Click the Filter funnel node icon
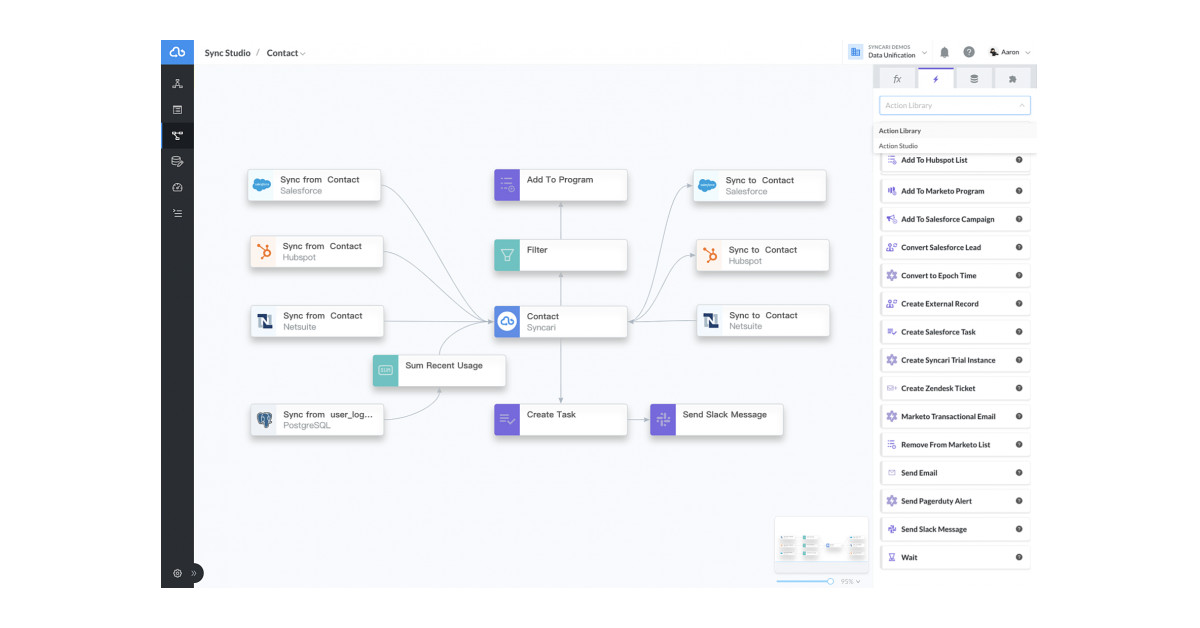Viewport: 1200px width, 628px height. coord(507,255)
